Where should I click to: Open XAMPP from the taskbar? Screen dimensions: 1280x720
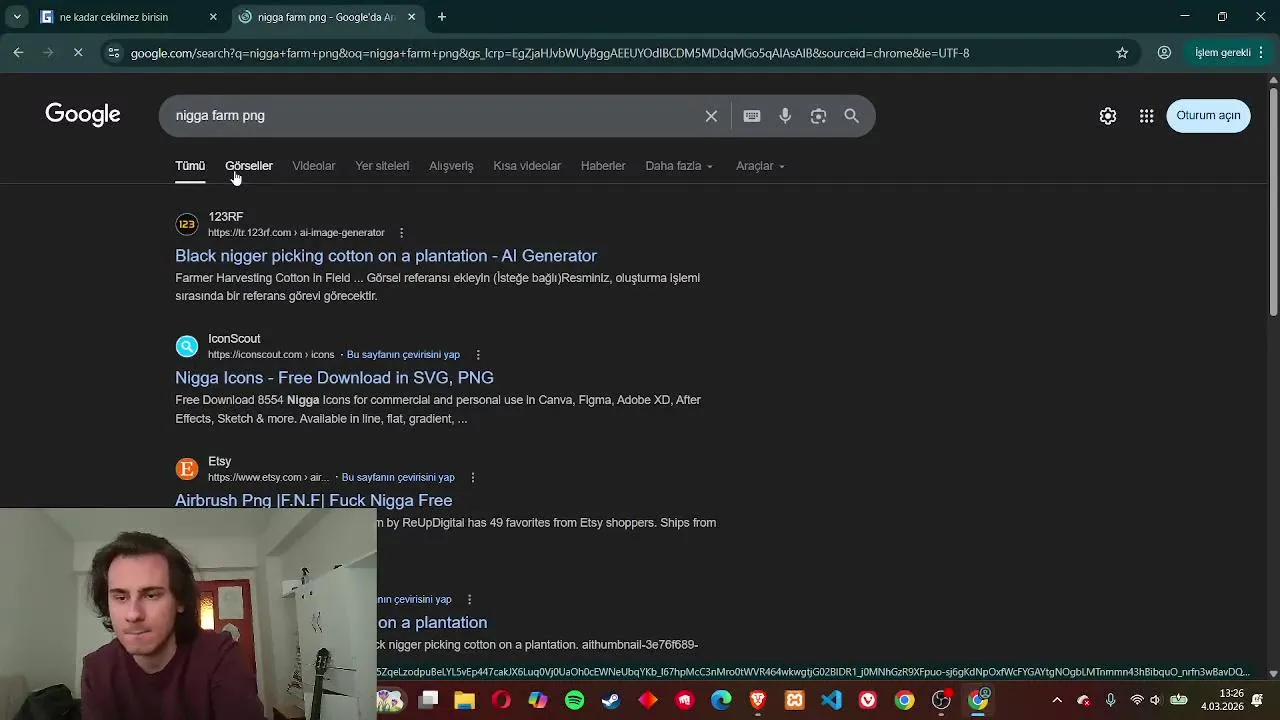tap(794, 700)
